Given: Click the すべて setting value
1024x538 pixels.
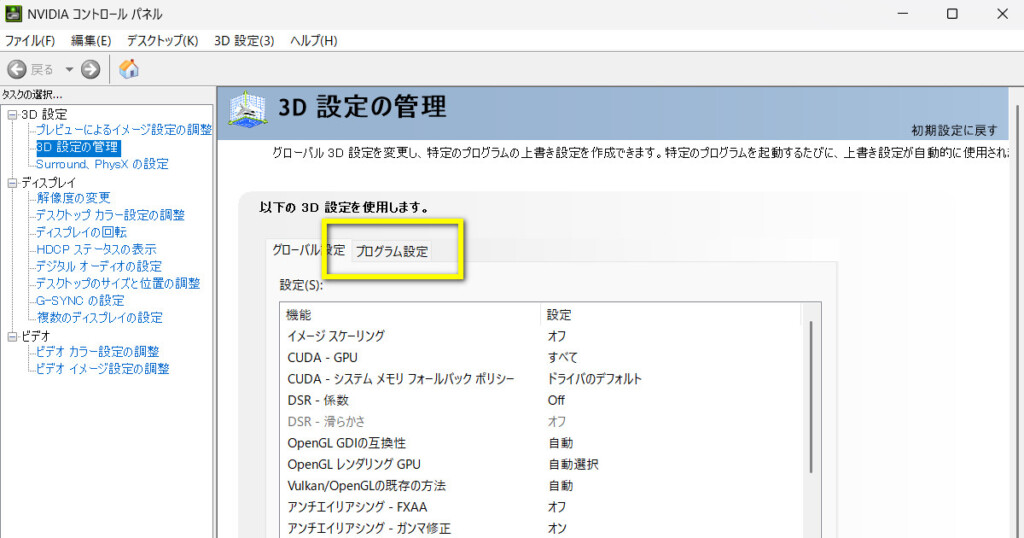Looking at the screenshot, I should (x=562, y=357).
